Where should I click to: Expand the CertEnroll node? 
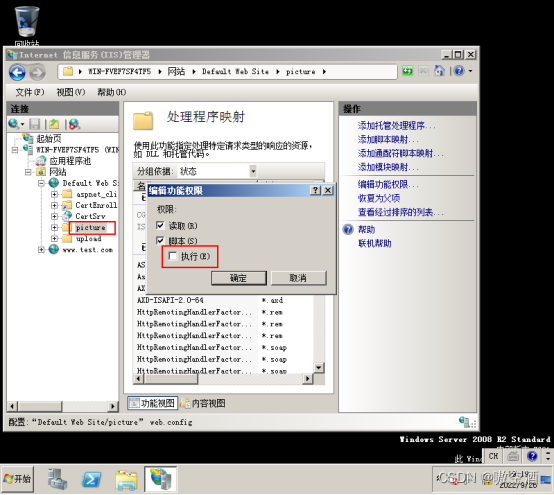54,205
